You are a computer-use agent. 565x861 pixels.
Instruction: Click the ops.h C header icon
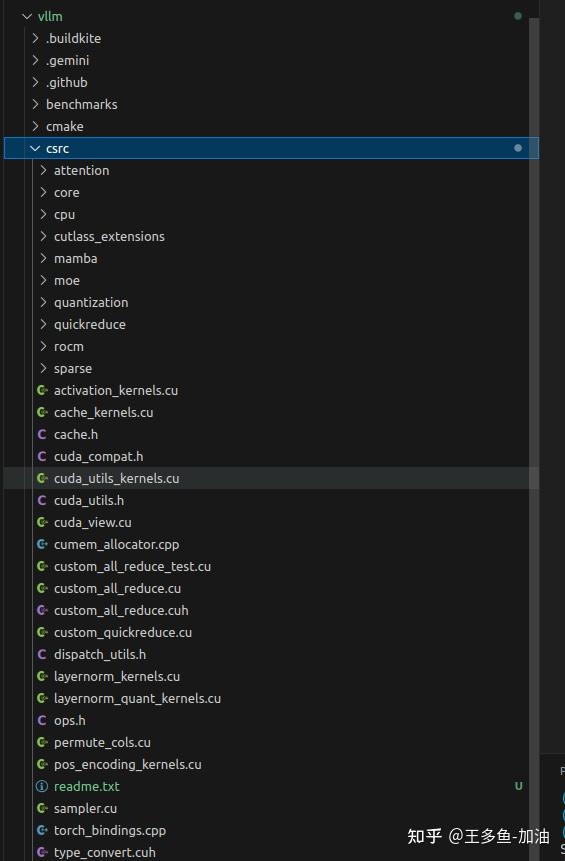(x=42, y=720)
